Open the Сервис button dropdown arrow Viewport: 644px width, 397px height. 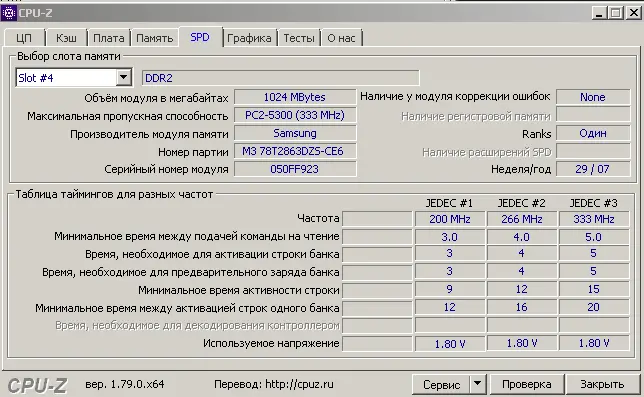477,384
